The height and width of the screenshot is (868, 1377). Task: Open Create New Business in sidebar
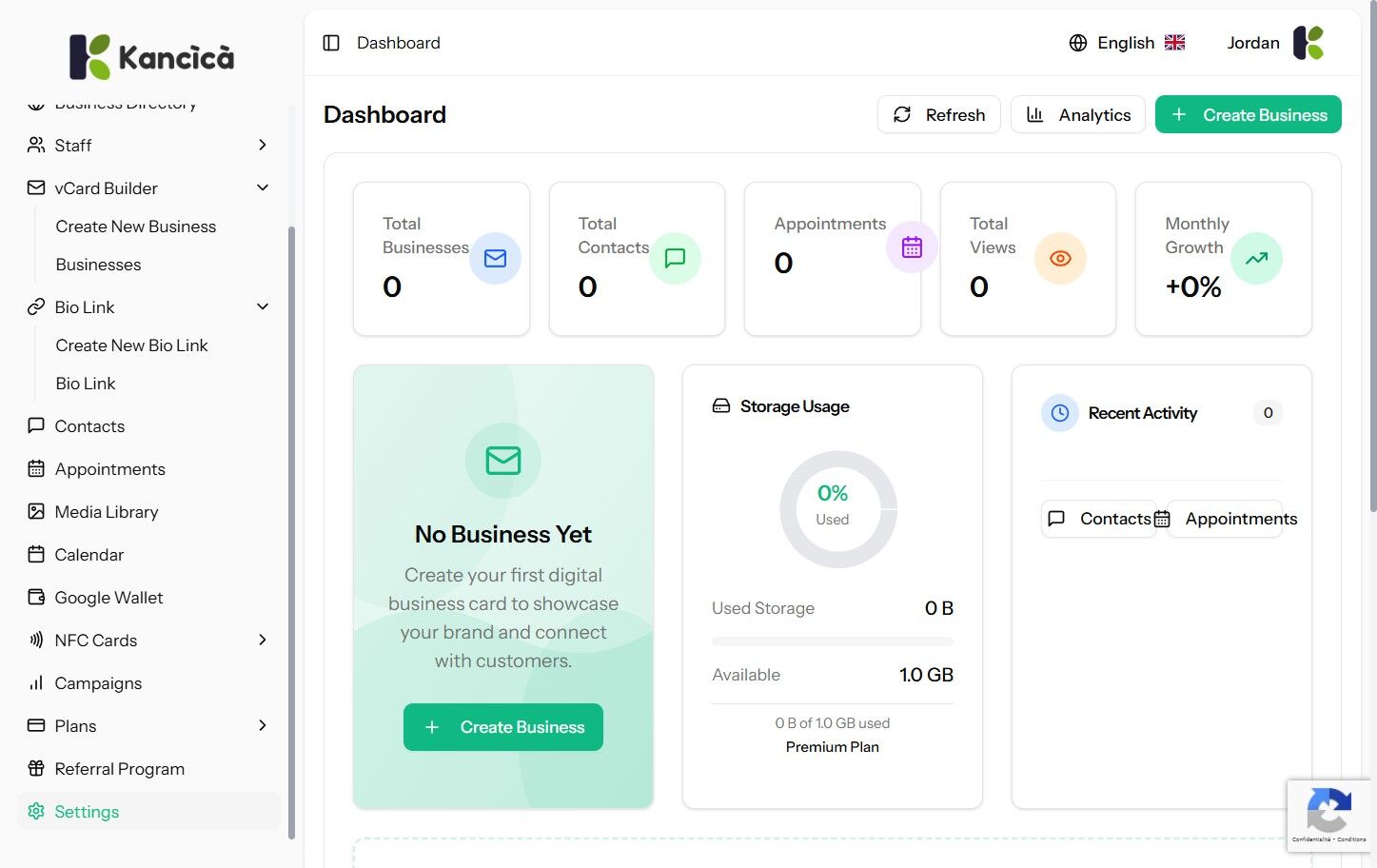click(x=136, y=227)
